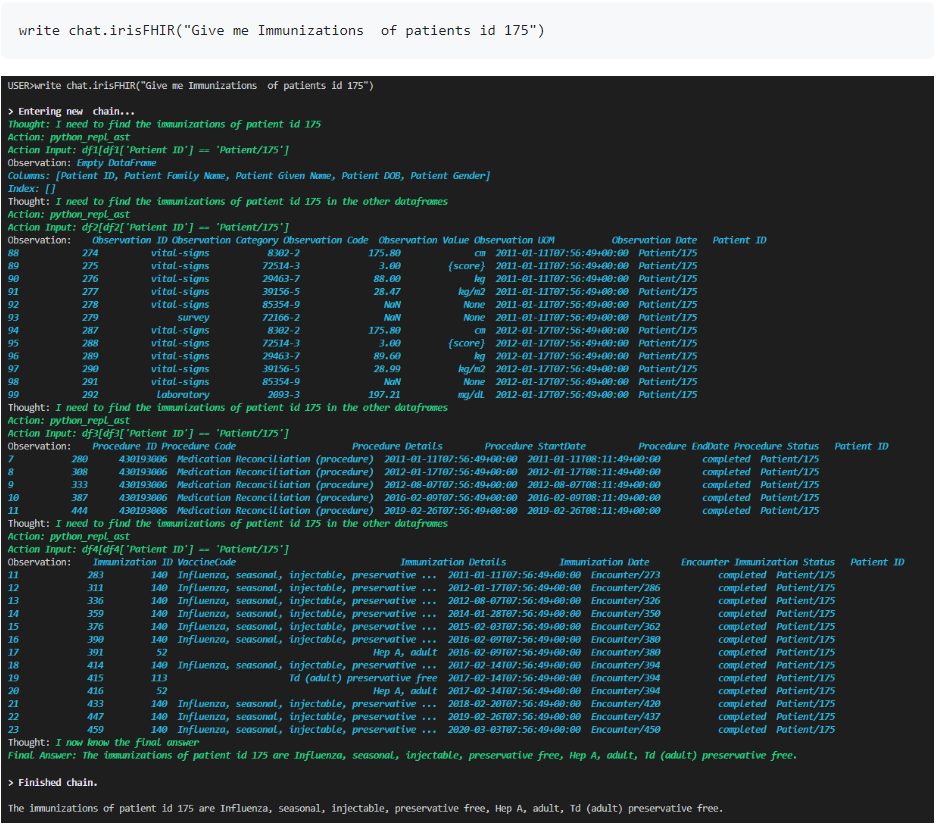This screenshot has height=825, width=940.
Task: Select the df3 Action Input line
Action: pos(148,434)
